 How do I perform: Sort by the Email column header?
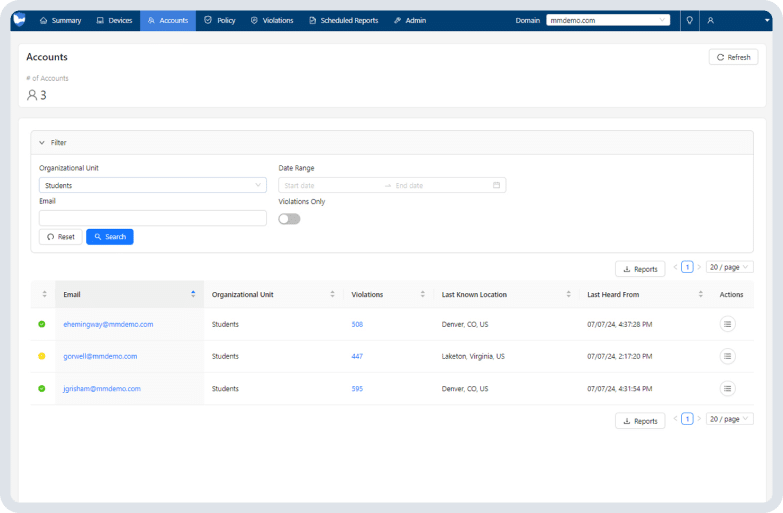pyautogui.click(x=129, y=294)
